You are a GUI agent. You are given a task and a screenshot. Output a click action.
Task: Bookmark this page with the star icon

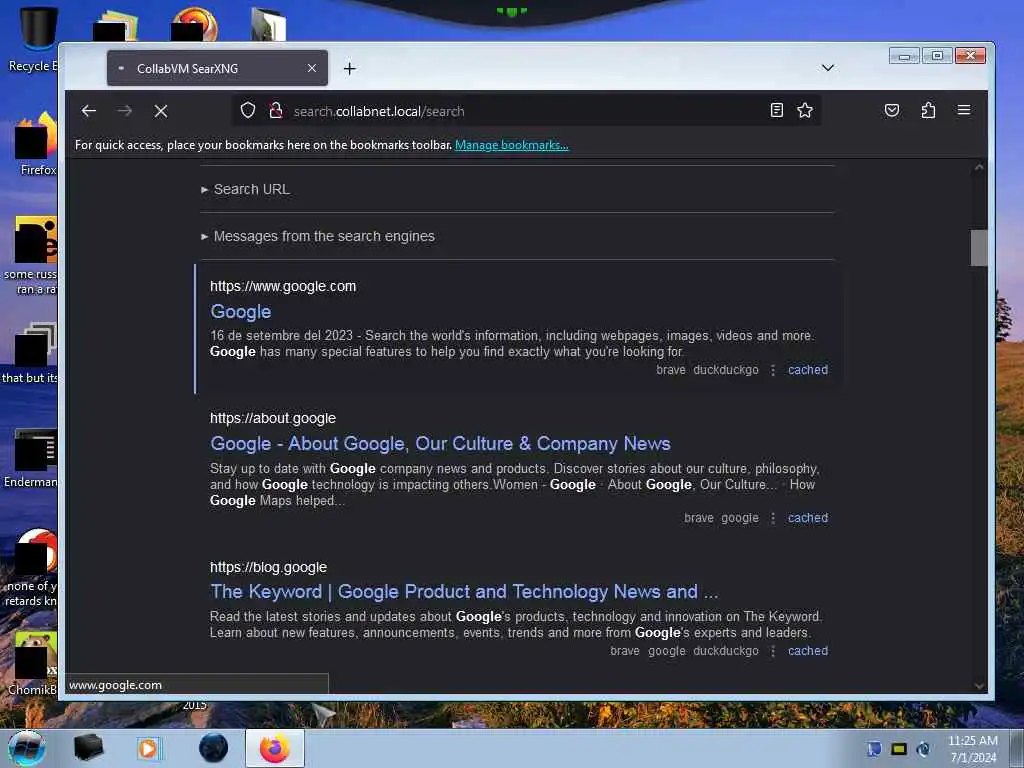pyautogui.click(x=805, y=110)
